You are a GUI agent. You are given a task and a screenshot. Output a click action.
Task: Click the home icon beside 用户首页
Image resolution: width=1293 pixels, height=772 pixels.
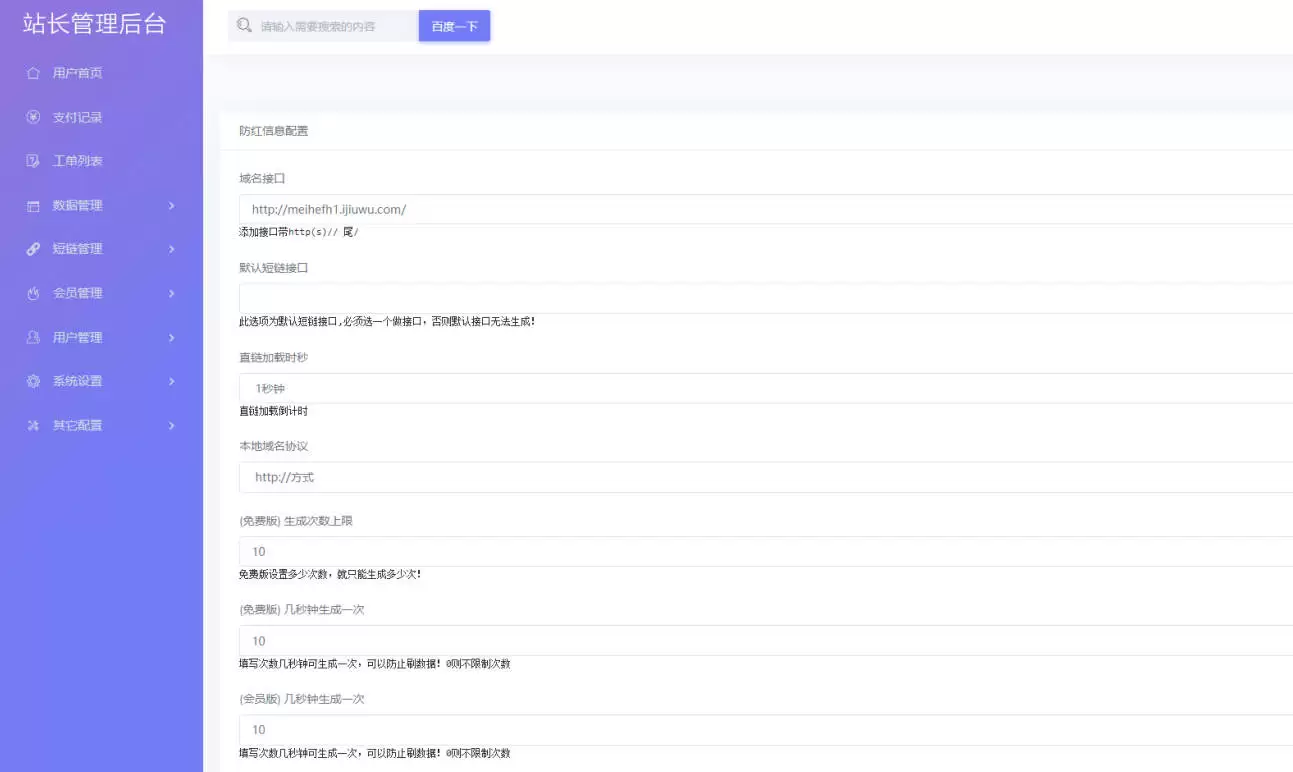pyautogui.click(x=33, y=73)
